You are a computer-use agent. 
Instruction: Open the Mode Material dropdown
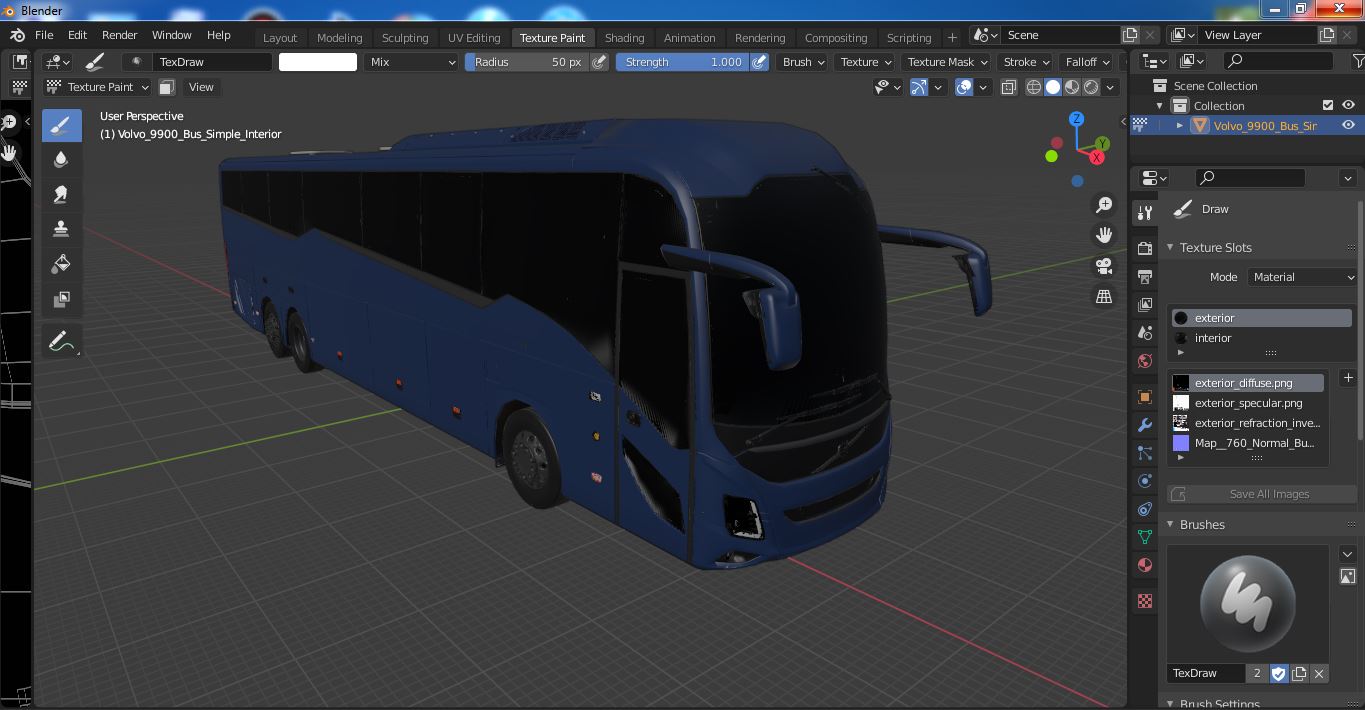[1303, 277]
